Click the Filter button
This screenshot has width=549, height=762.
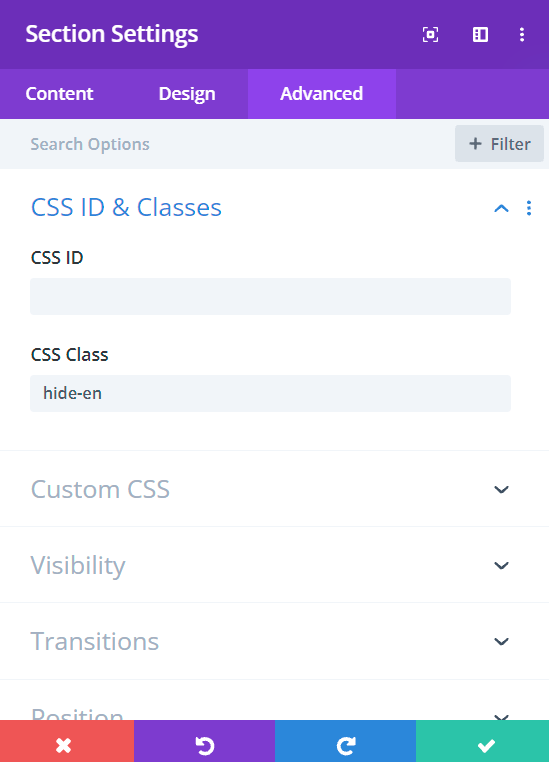pos(499,144)
